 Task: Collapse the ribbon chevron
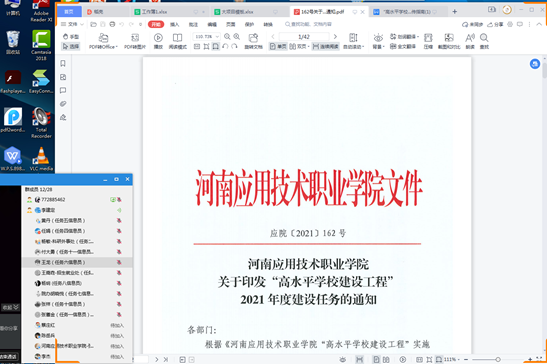(539, 24)
